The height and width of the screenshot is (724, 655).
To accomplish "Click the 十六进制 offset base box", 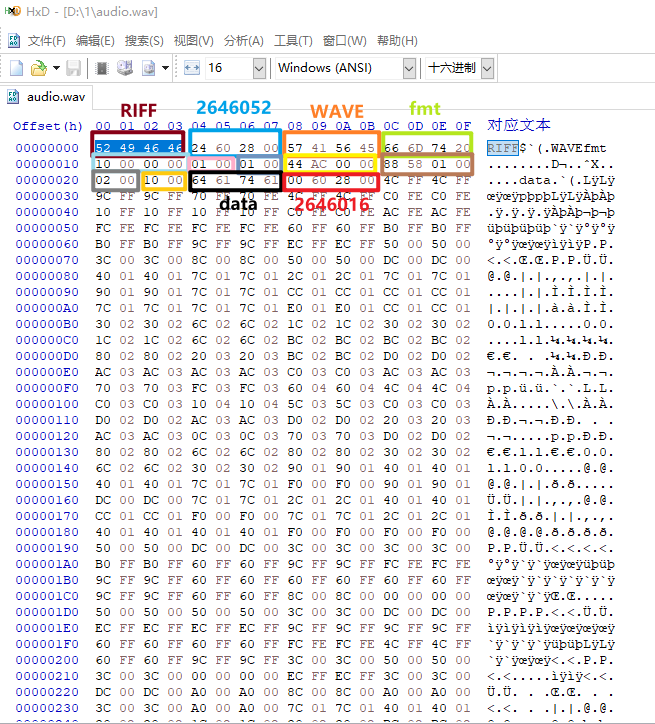I will [453, 68].
